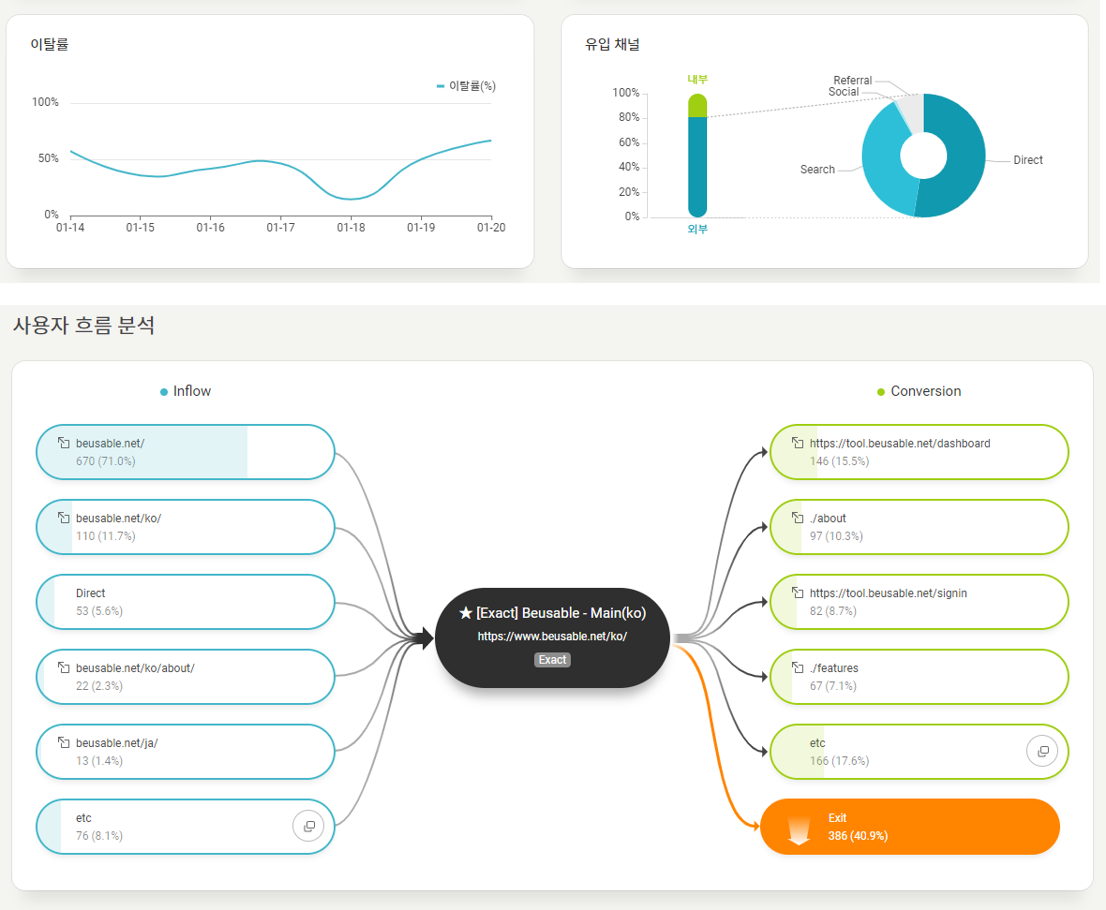
Task: Click the 외부 label below the bar
Action: pyautogui.click(x=698, y=229)
